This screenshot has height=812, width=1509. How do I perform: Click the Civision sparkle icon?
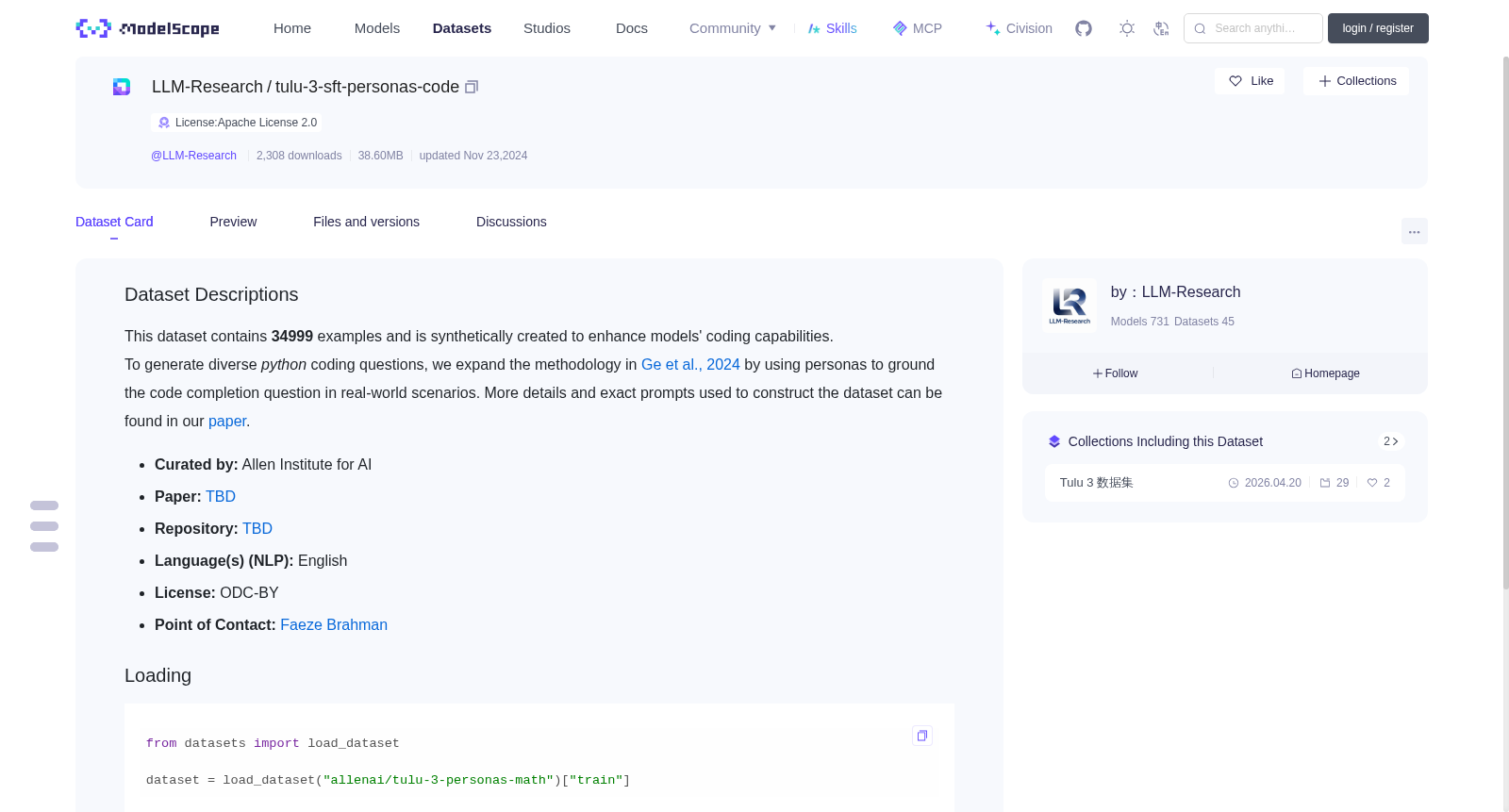(993, 28)
